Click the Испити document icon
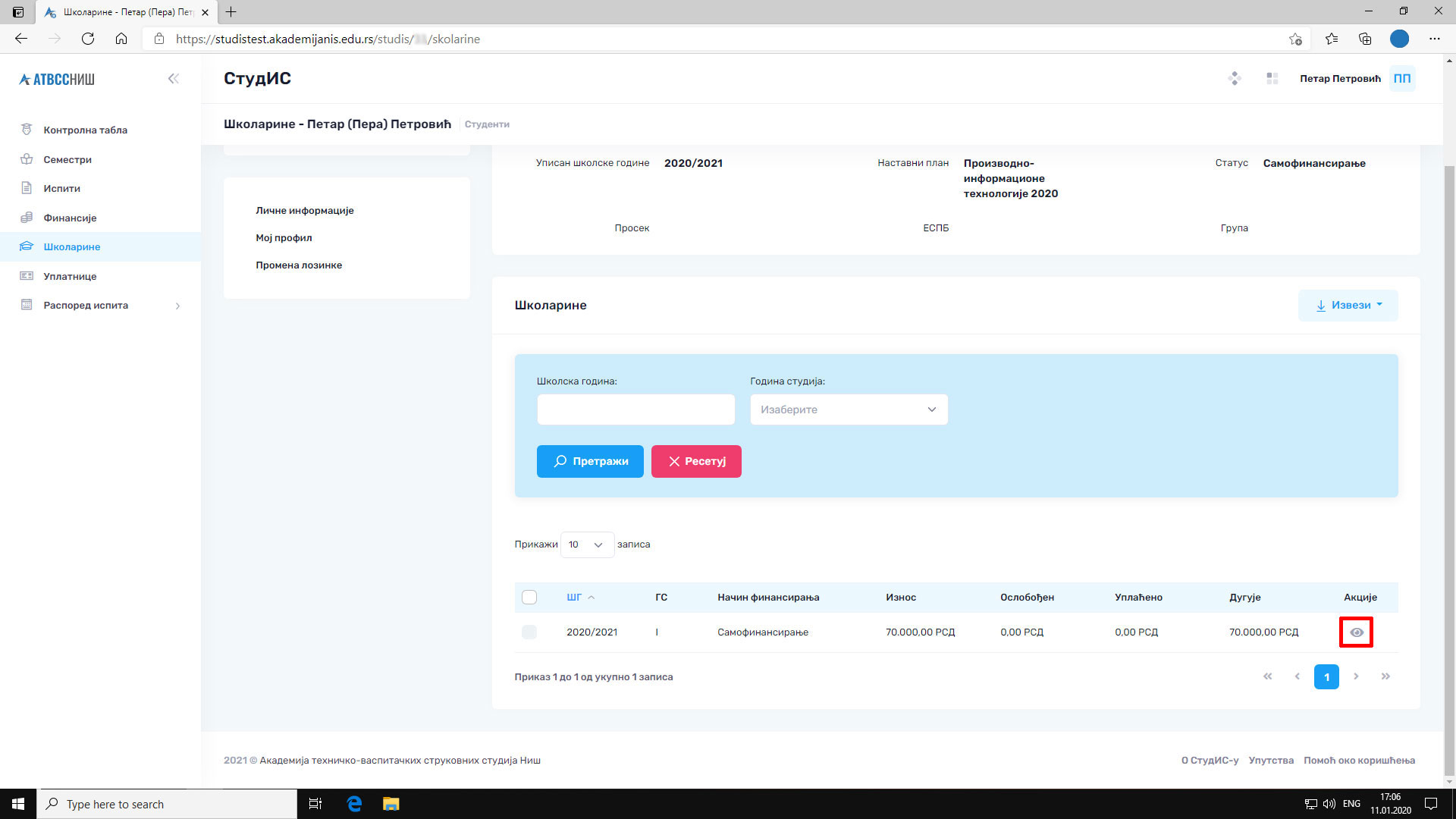The width and height of the screenshot is (1456, 819). (x=27, y=188)
